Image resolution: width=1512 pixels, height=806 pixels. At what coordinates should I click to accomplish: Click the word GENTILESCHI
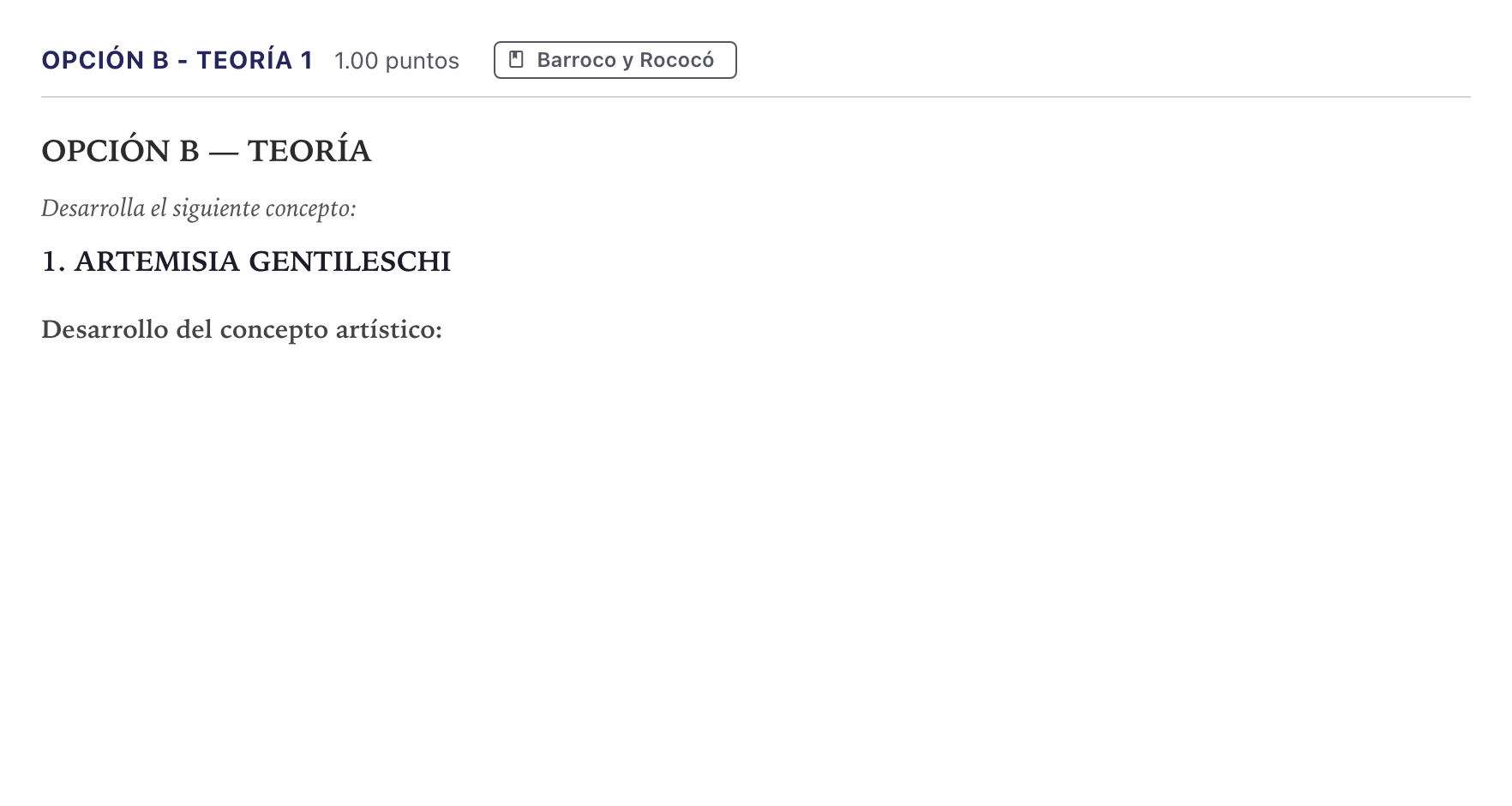pyautogui.click(x=350, y=262)
